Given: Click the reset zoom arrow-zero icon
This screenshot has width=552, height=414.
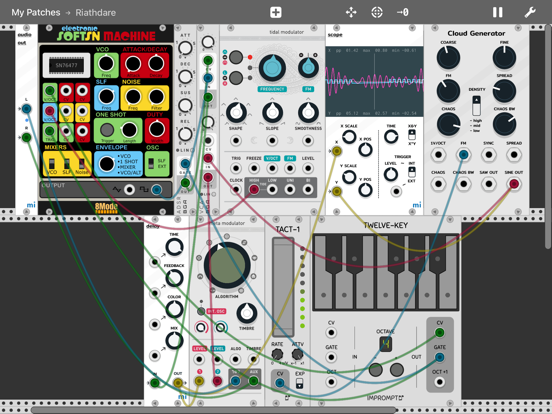Looking at the screenshot, I should (402, 13).
